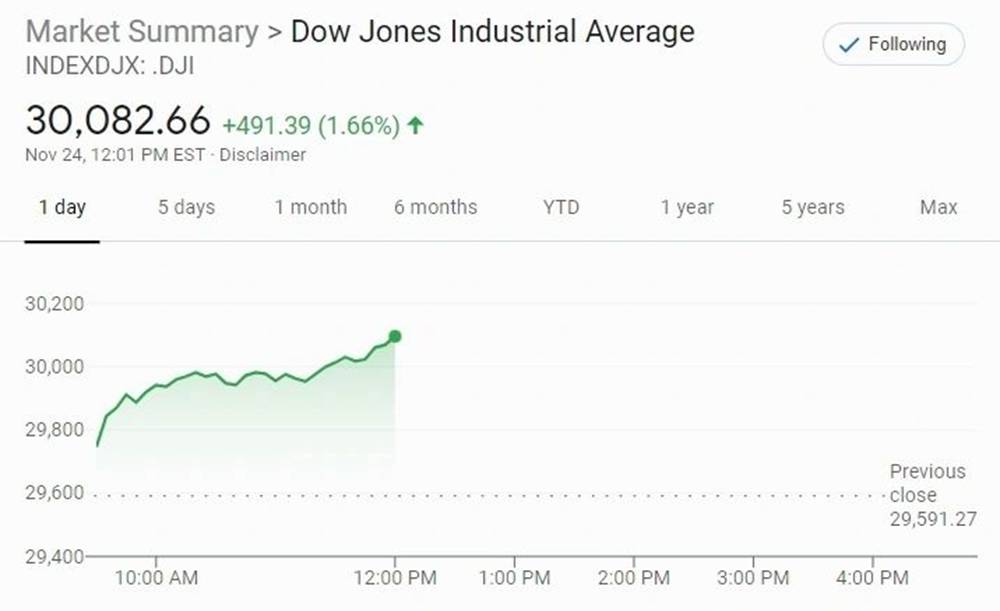Click the green endpoint dot on chart
1000x611 pixels.
(395, 337)
